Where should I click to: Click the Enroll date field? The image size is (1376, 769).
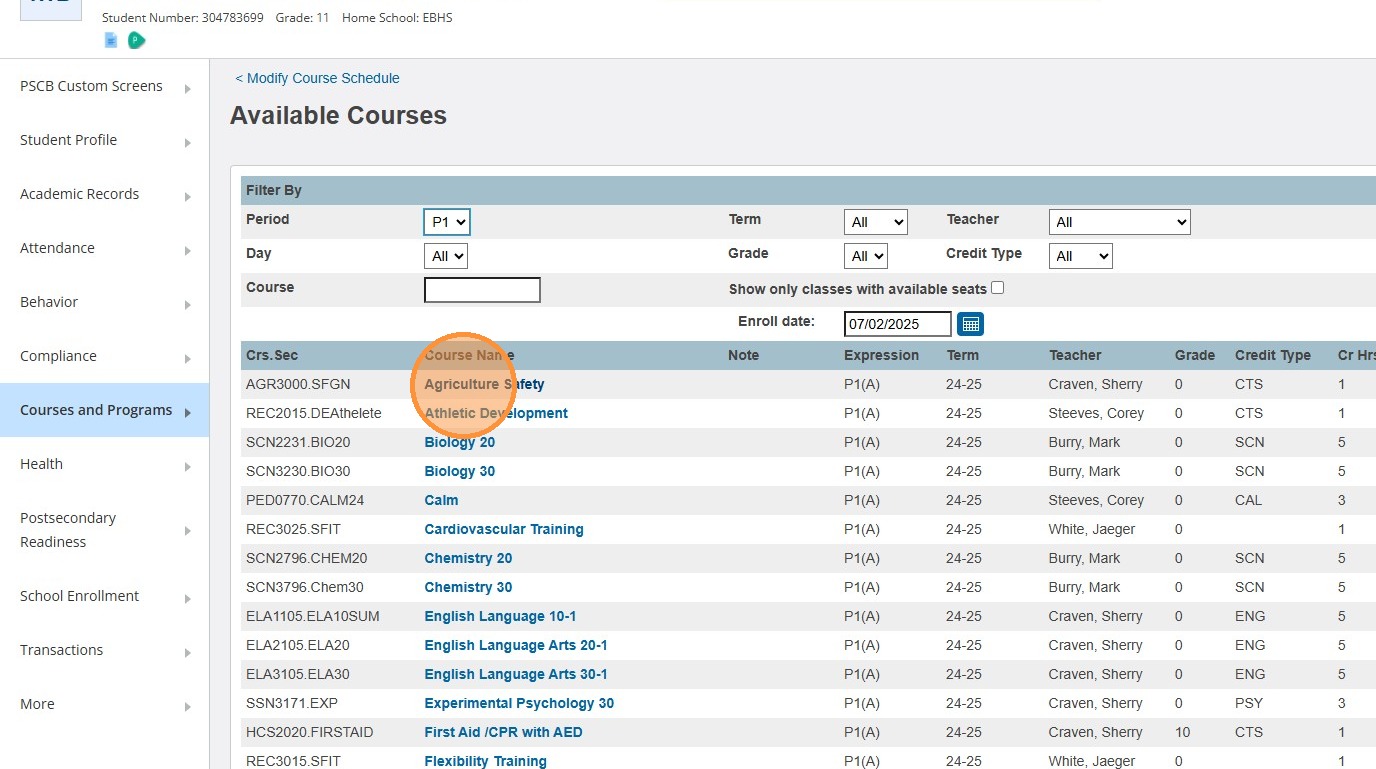point(898,324)
